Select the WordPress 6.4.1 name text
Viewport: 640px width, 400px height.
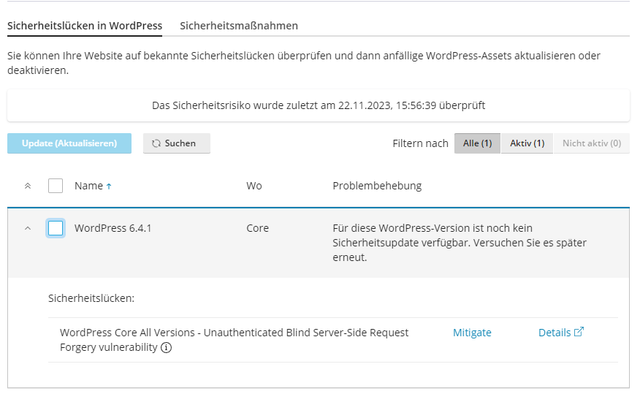click(113, 228)
